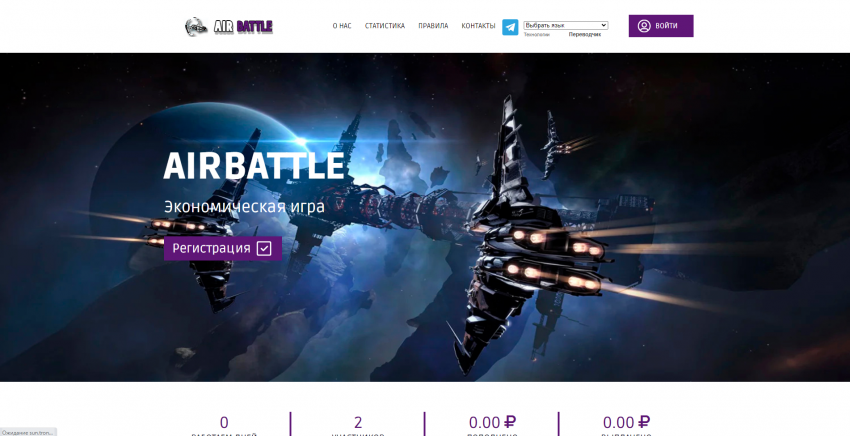
Task: Navigate to 'КОНТАКТЫ'
Action: (478, 25)
